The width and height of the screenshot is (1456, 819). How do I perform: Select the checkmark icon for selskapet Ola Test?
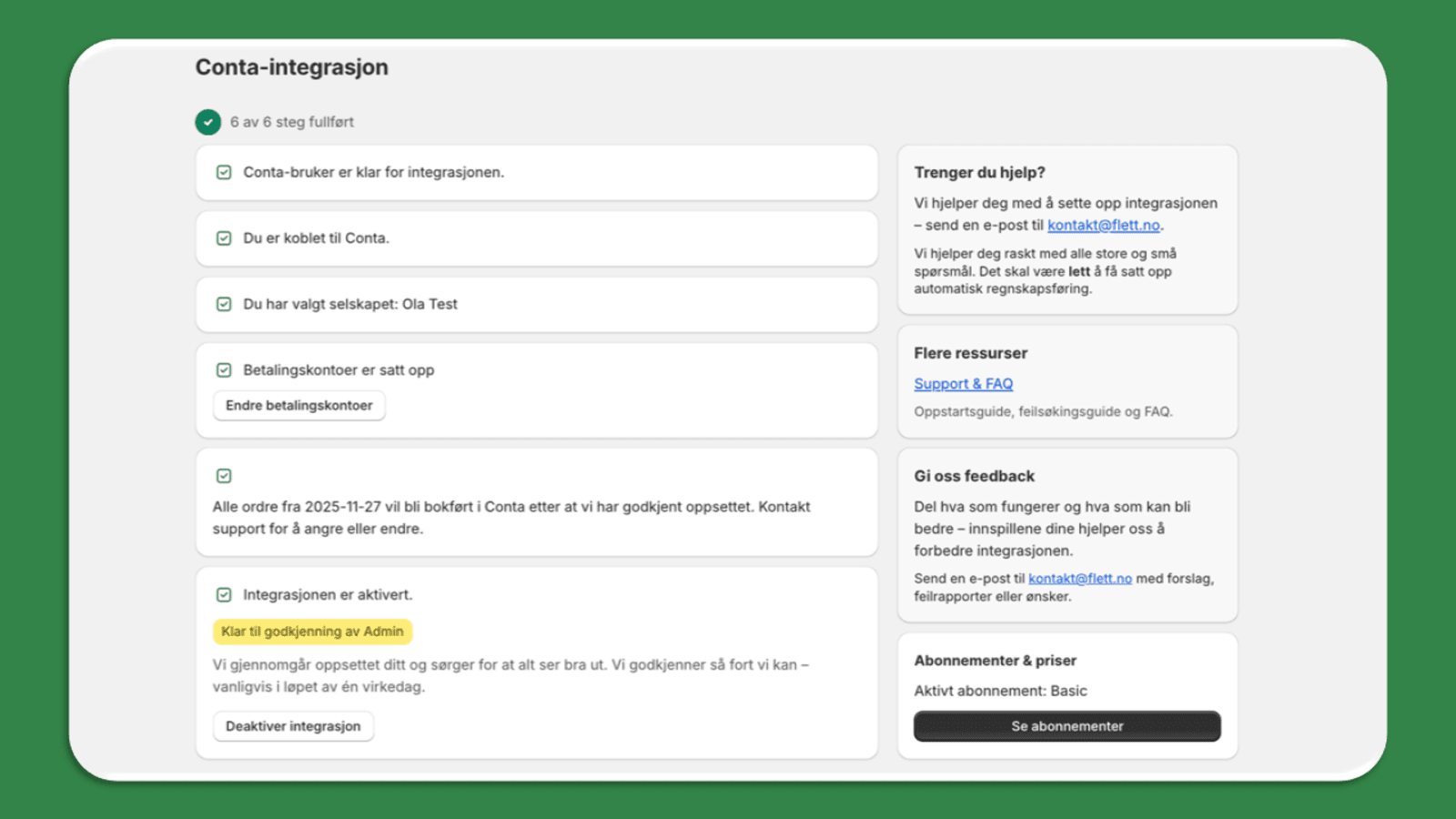click(224, 304)
